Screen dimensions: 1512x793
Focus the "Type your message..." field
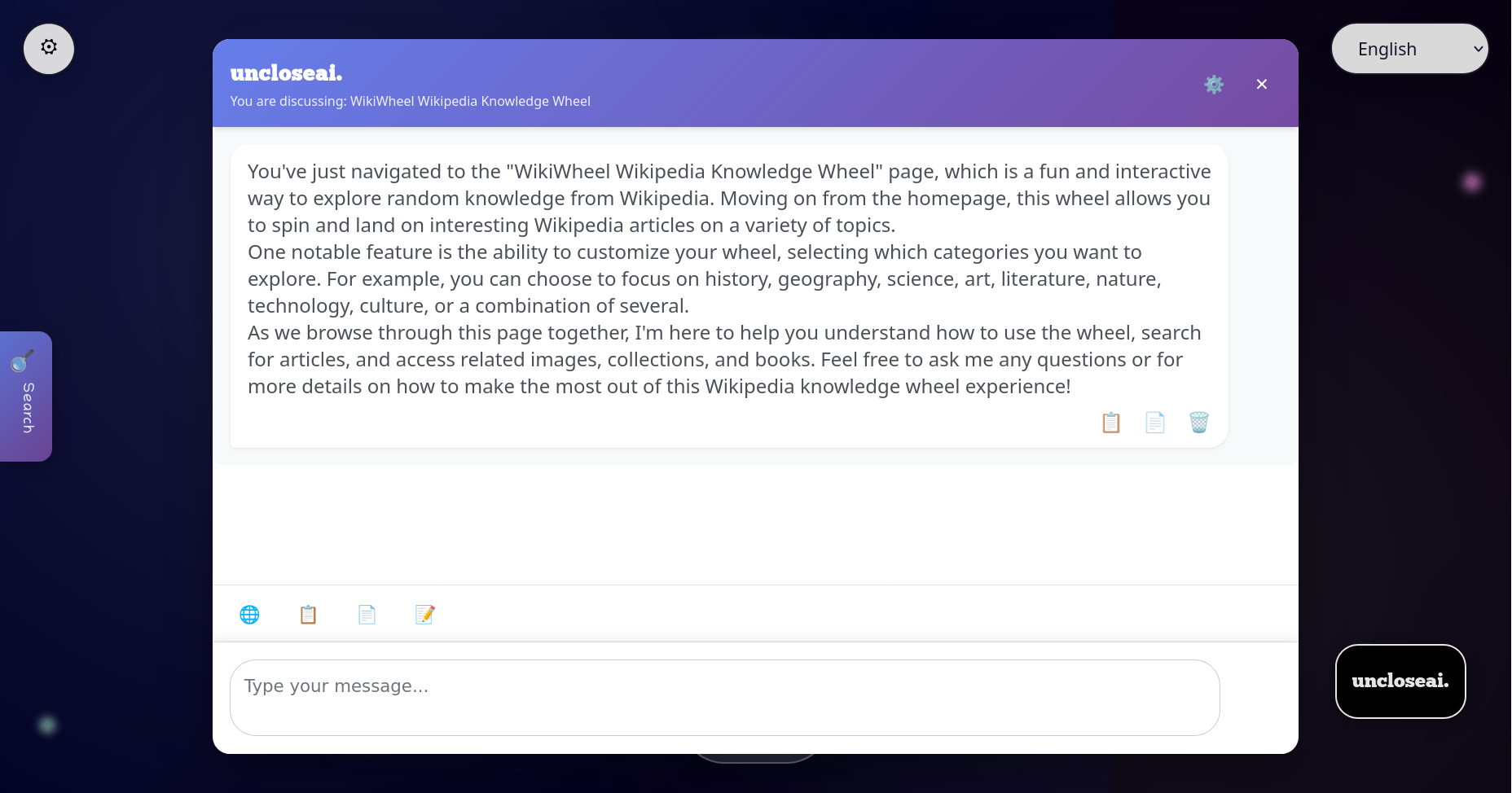(x=724, y=698)
